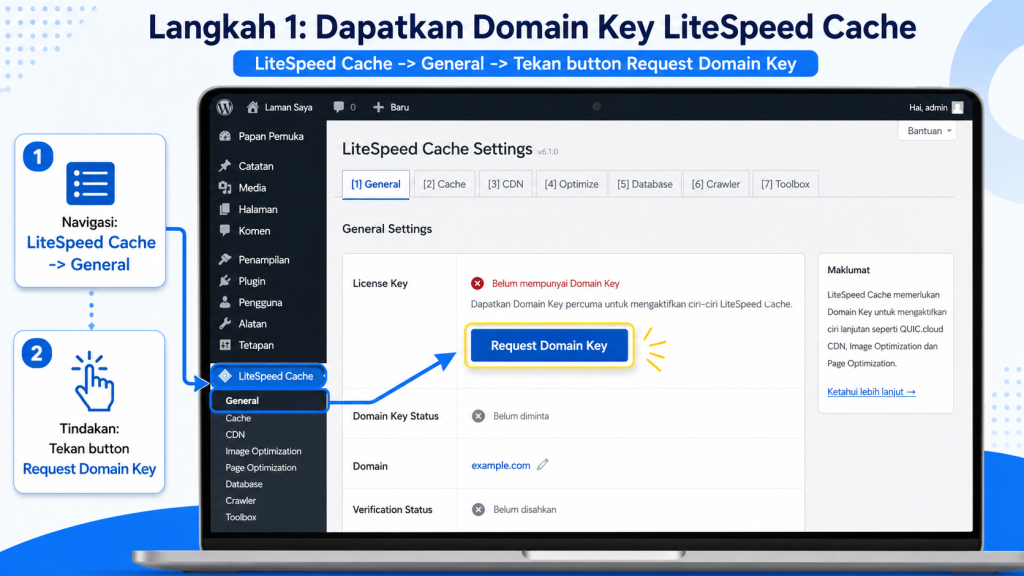Screen dimensions: 1024x576
Task: Open the Ketahui lebih lanjut link
Action: click(x=871, y=392)
